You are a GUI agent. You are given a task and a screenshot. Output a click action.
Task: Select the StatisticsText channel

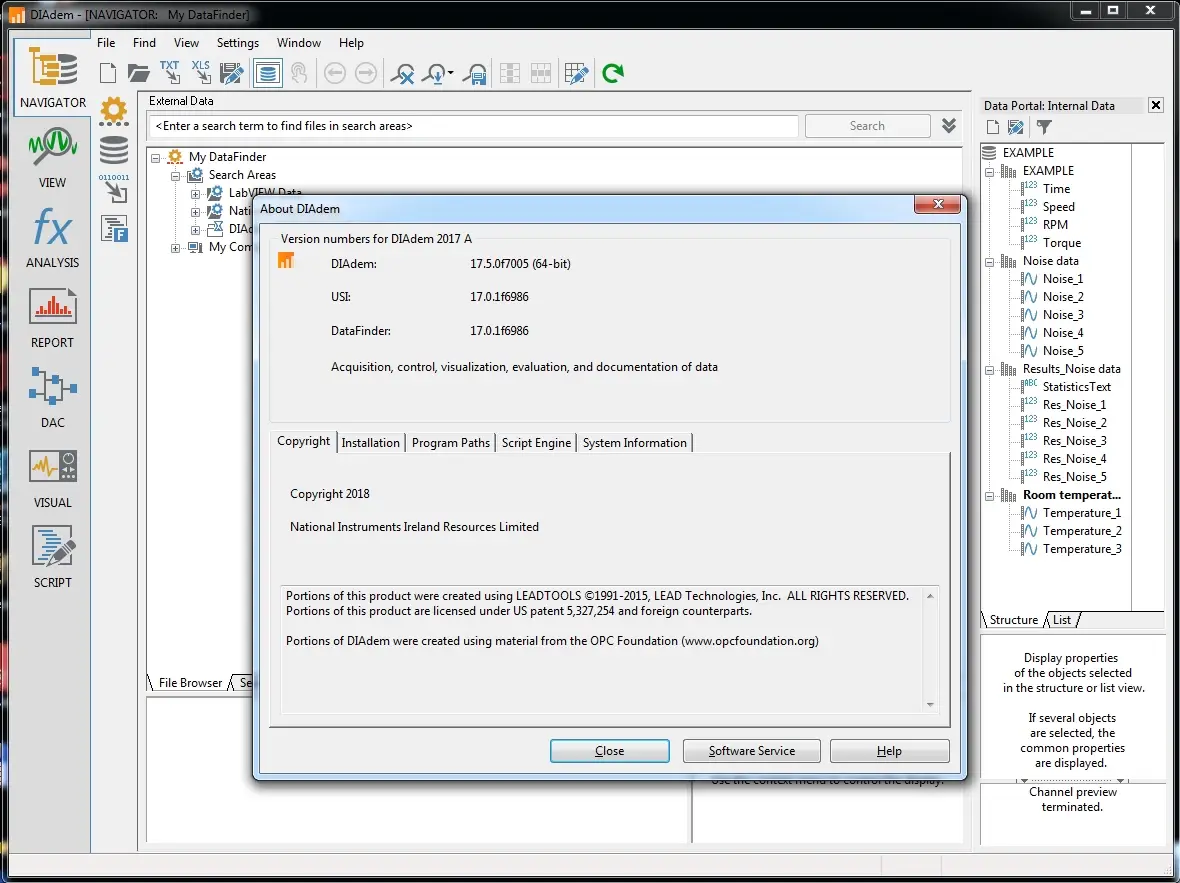pos(1076,386)
